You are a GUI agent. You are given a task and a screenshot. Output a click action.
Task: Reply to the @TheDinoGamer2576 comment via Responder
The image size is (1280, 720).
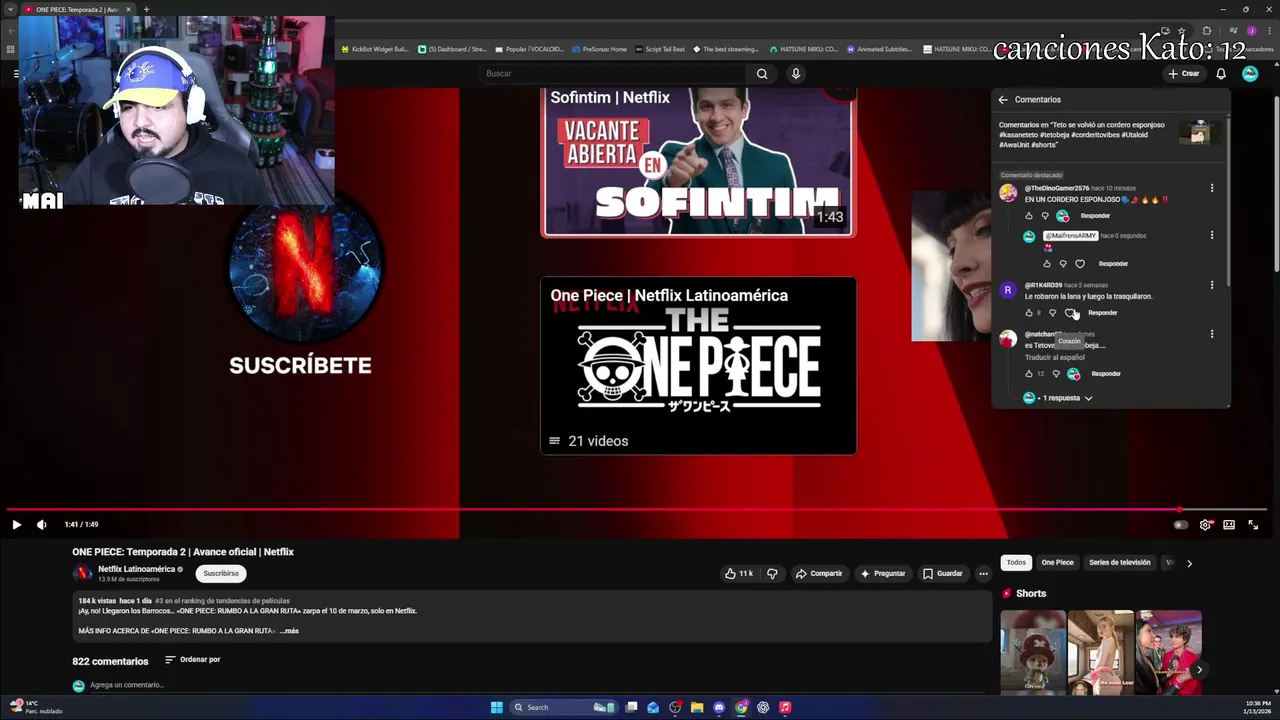1095,216
